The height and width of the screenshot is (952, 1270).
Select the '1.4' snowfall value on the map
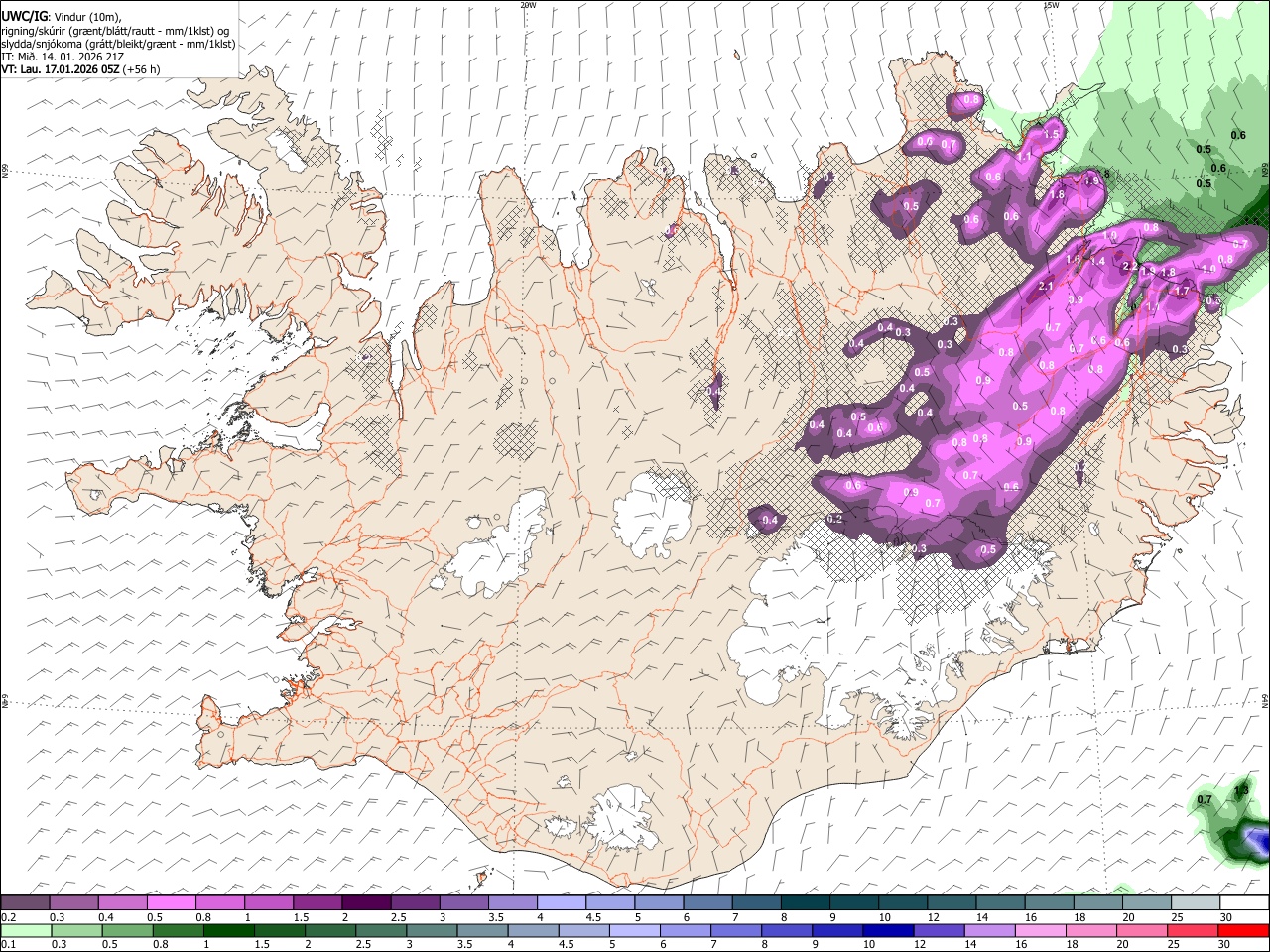click(x=1097, y=262)
